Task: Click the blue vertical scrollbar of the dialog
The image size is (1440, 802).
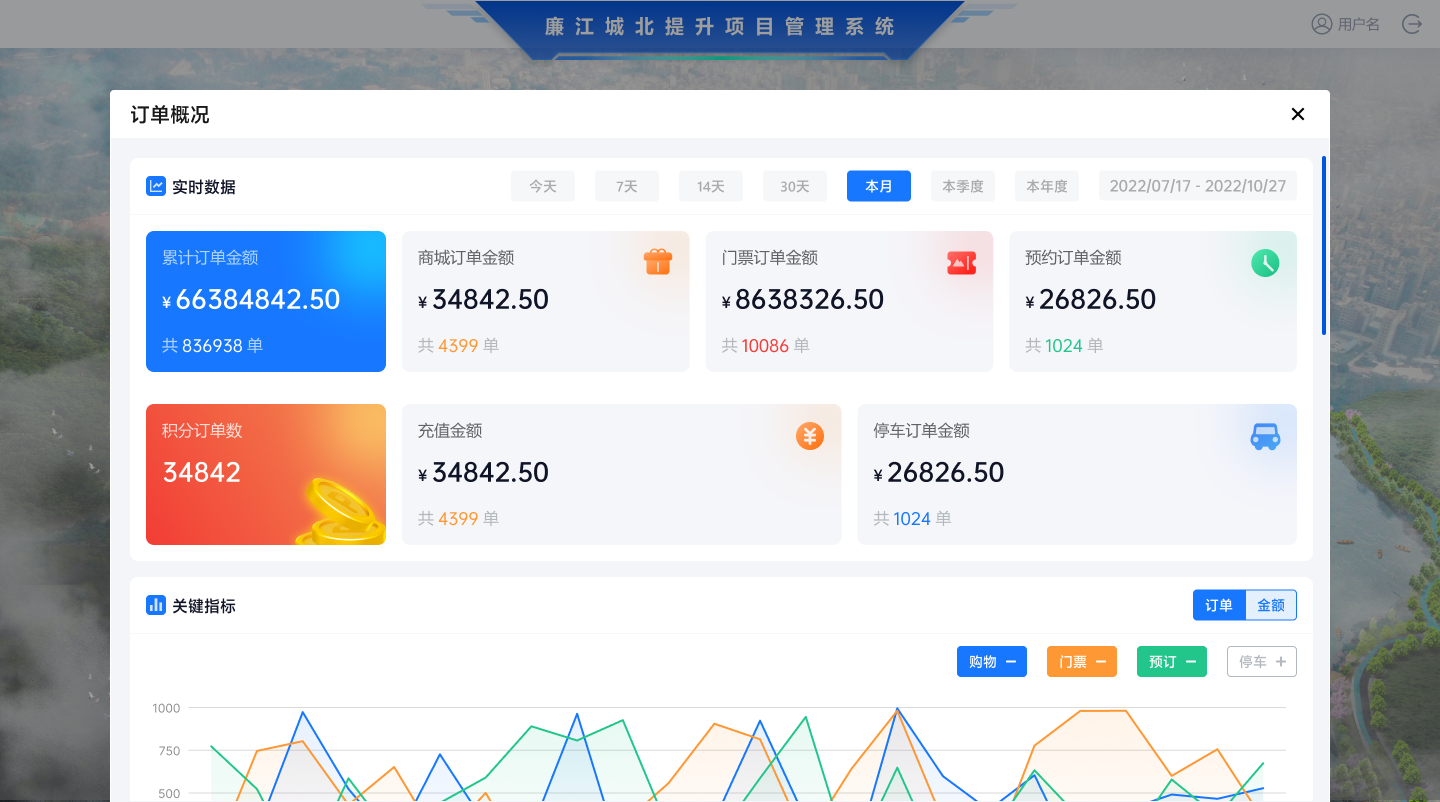Action: [1324, 245]
